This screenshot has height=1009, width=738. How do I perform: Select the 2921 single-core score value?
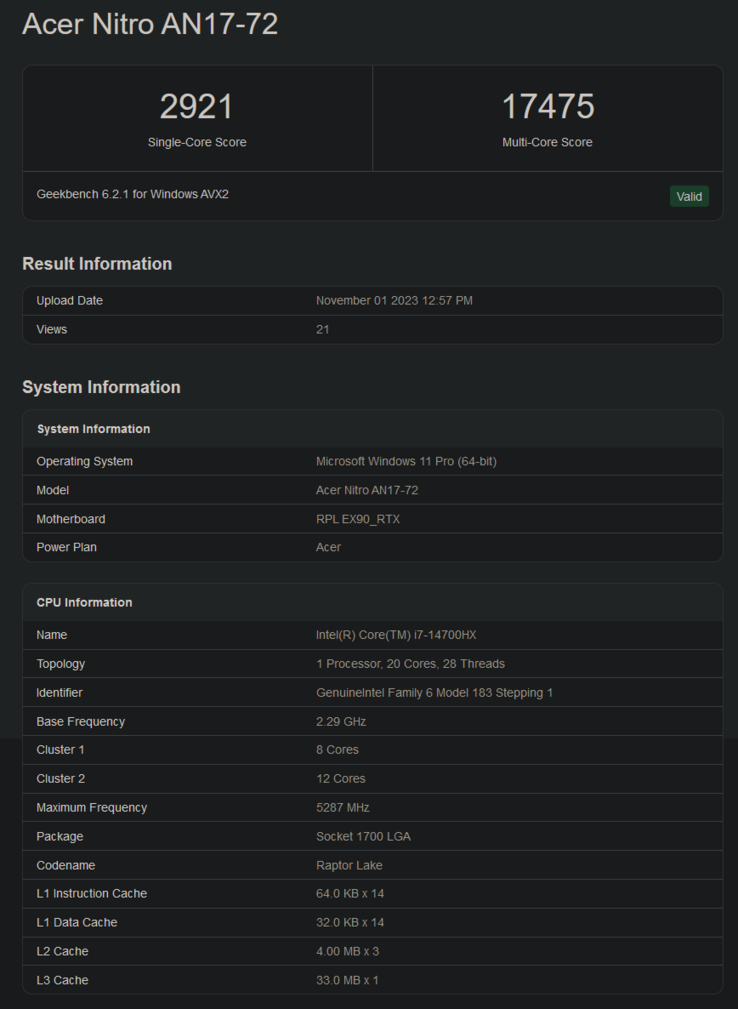click(x=197, y=107)
